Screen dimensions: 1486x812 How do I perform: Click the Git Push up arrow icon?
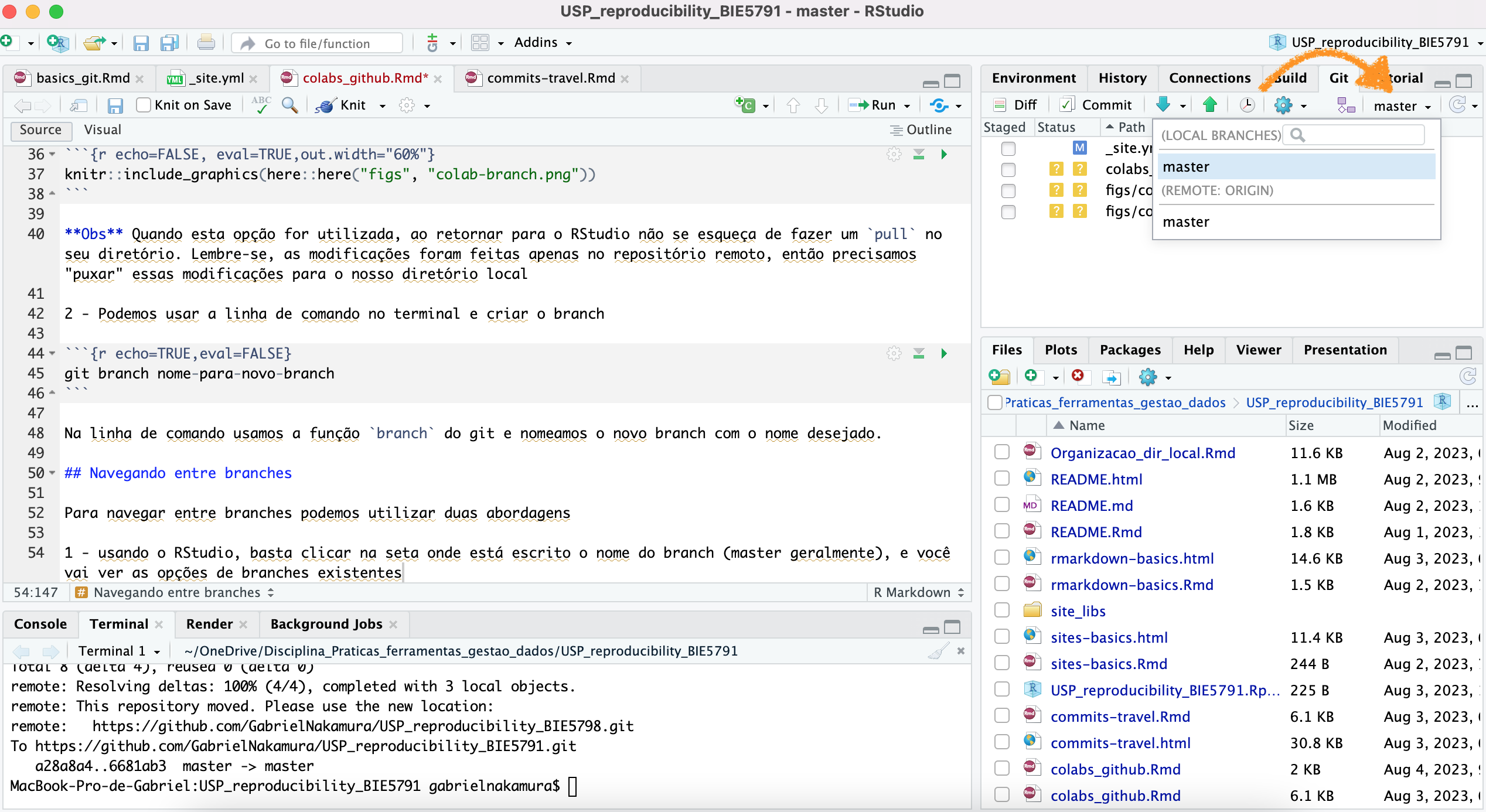pyautogui.click(x=1209, y=105)
